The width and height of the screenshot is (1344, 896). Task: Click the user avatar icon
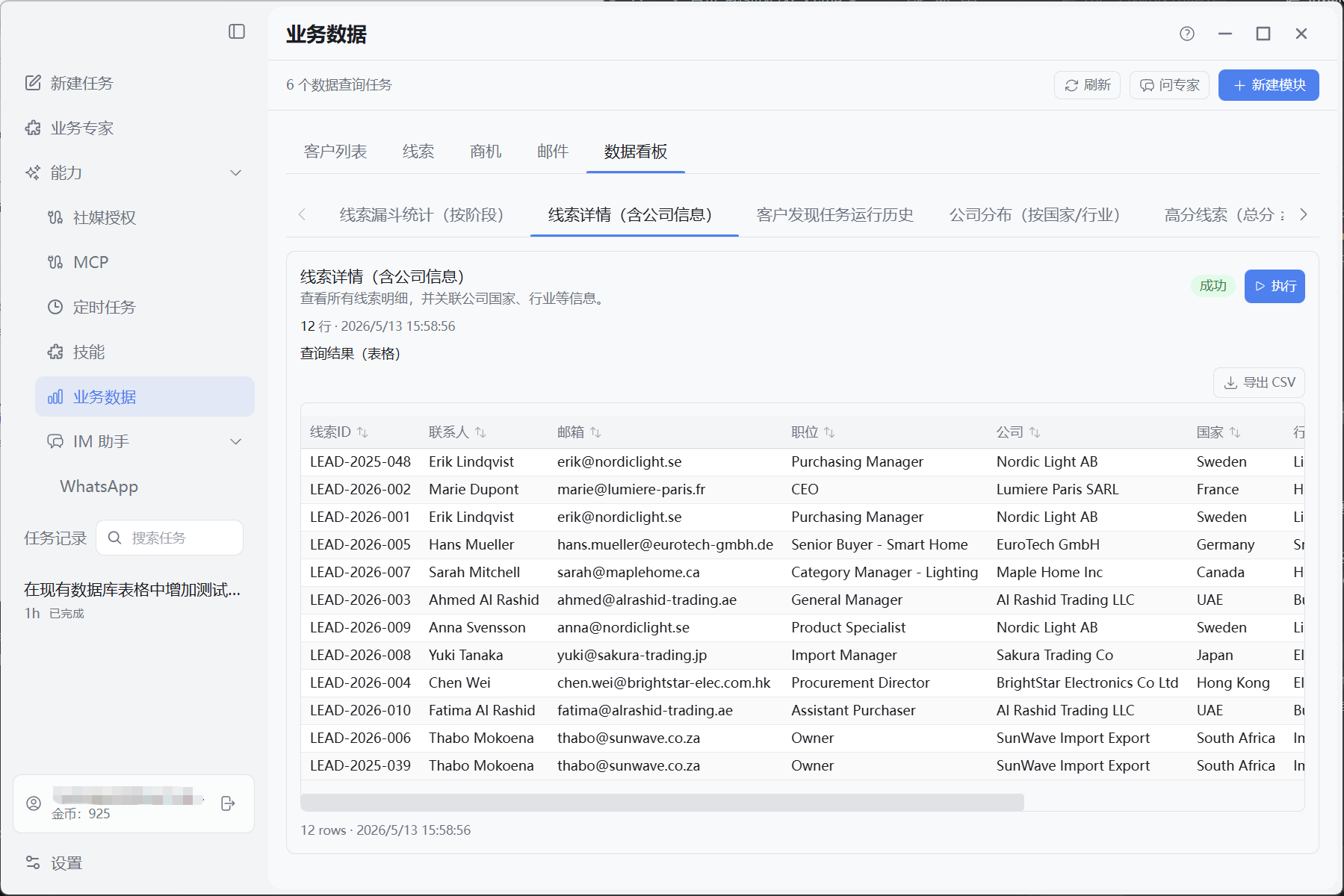[x=34, y=803]
